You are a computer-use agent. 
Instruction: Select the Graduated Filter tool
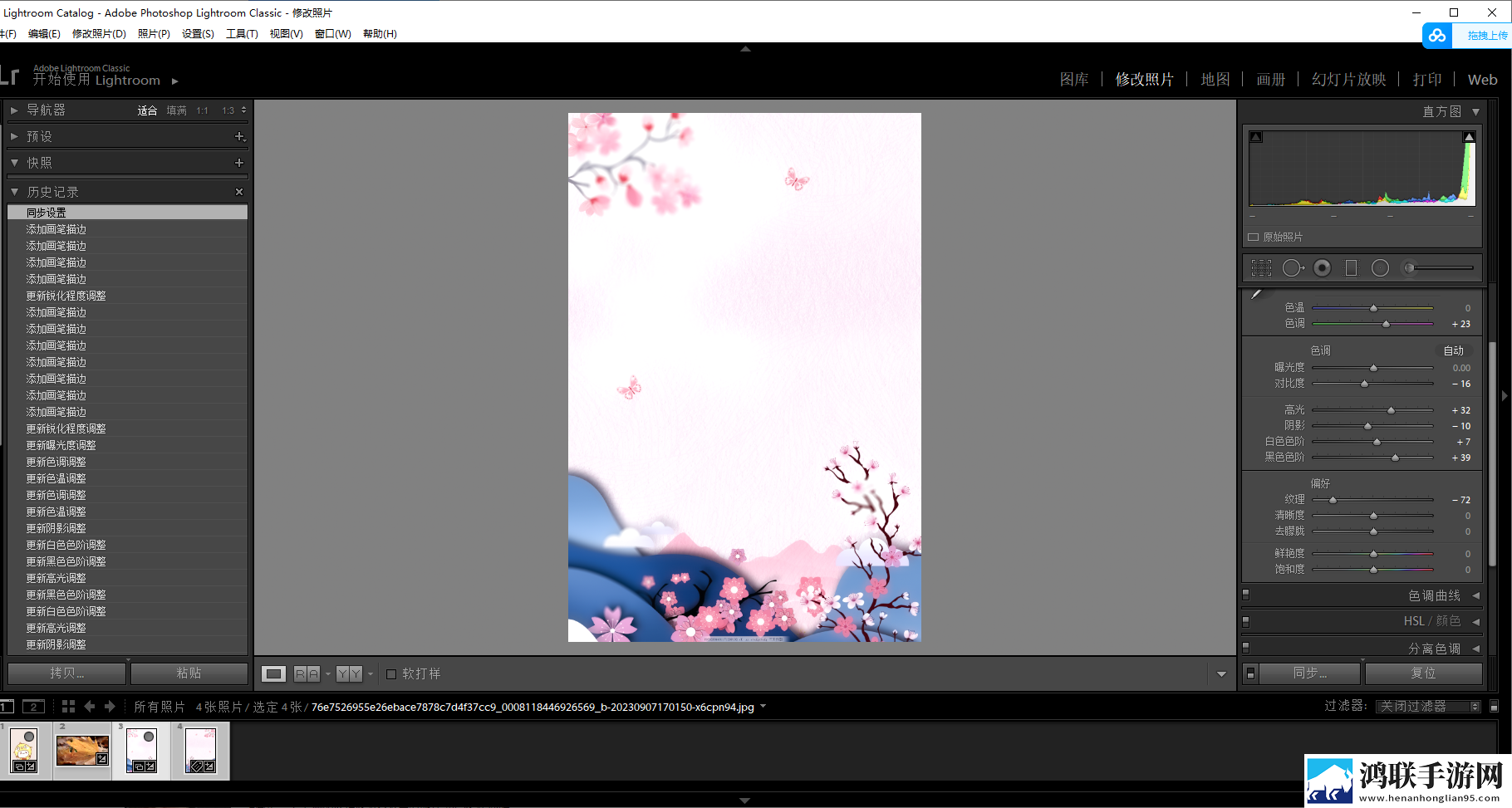tap(1351, 268)
